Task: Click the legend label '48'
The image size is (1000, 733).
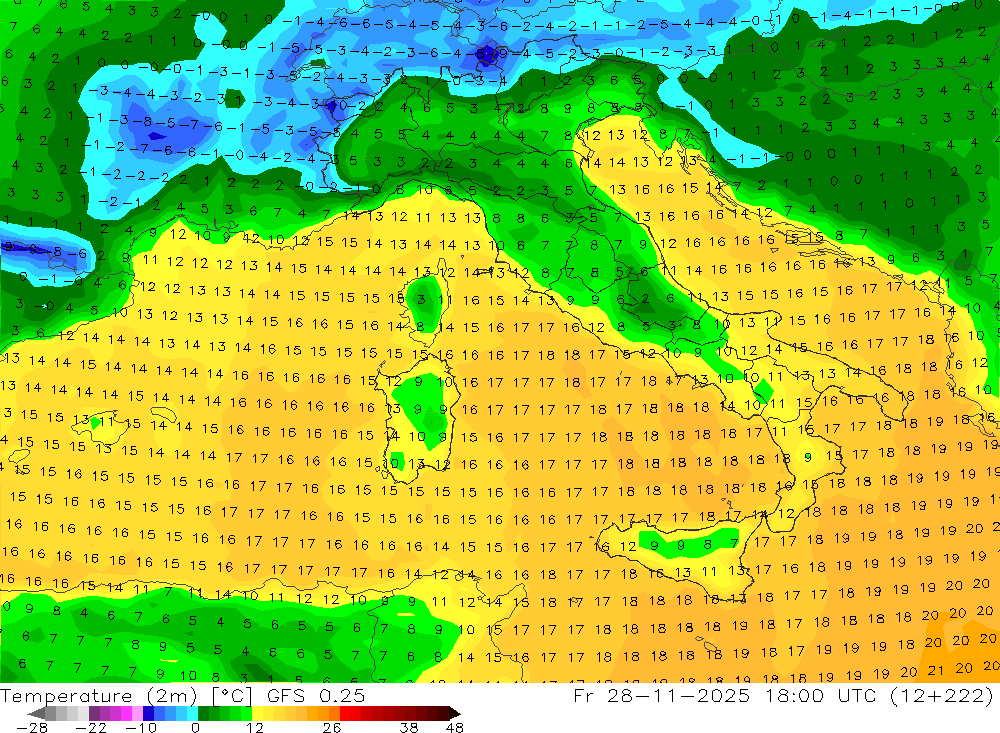Action: pyautogui.click(x=455, y=727)
